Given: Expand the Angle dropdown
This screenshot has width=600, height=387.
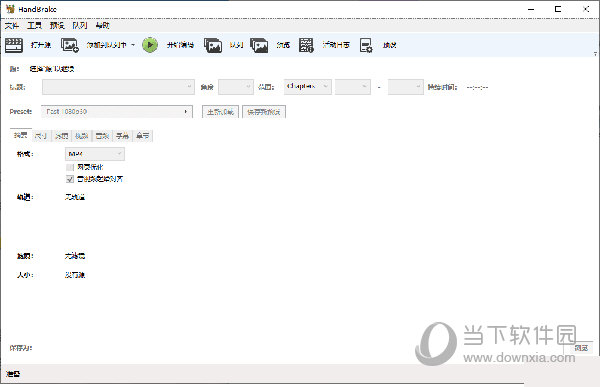Looking at the screenshot, I should pyautogui.click(x=236, y=87).
